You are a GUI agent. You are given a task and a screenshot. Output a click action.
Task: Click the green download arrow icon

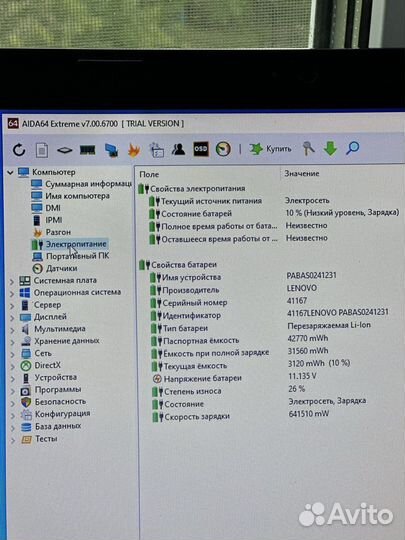[330, 149]
